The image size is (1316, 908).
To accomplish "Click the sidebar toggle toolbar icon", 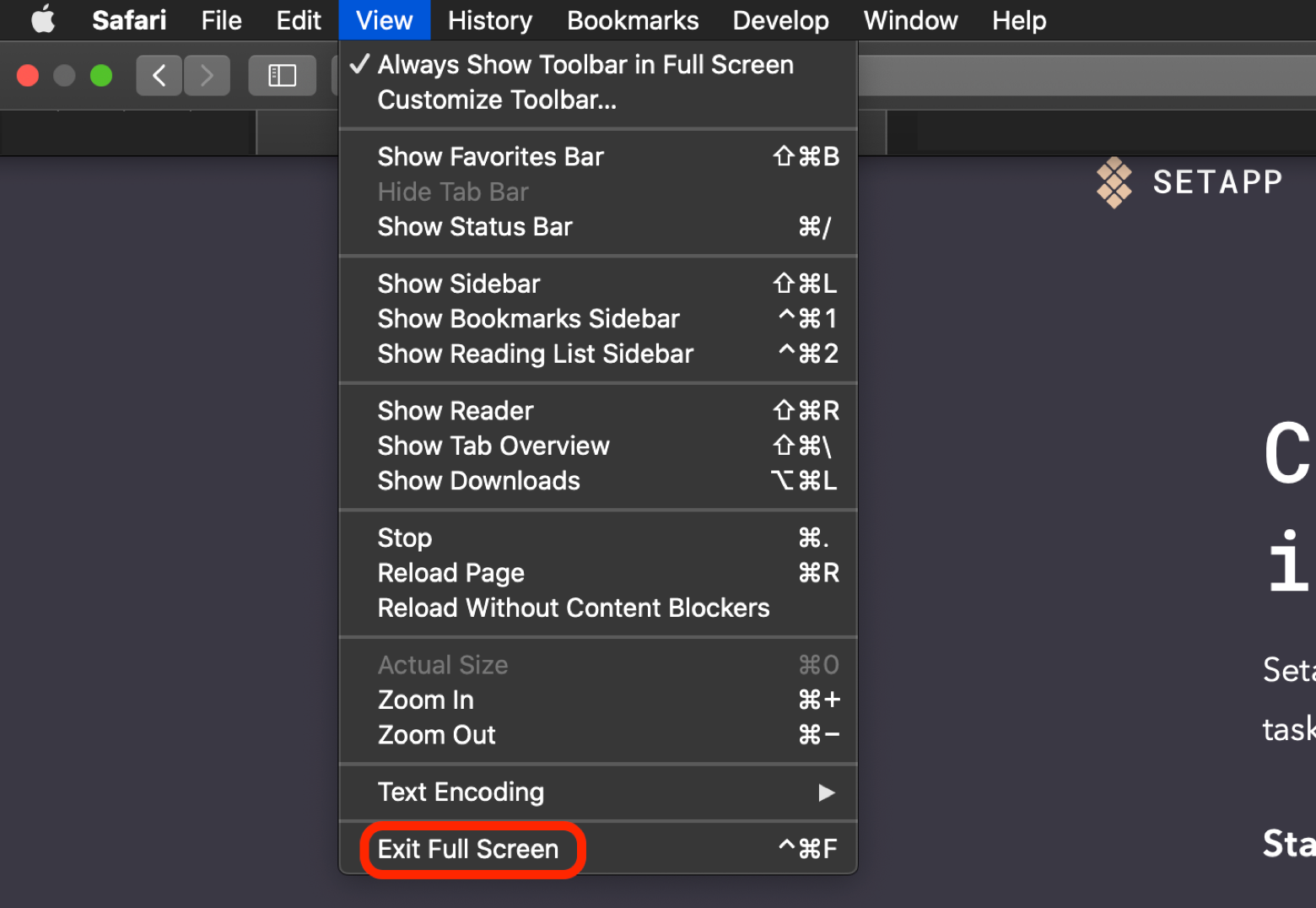I will tap(282, 75).
